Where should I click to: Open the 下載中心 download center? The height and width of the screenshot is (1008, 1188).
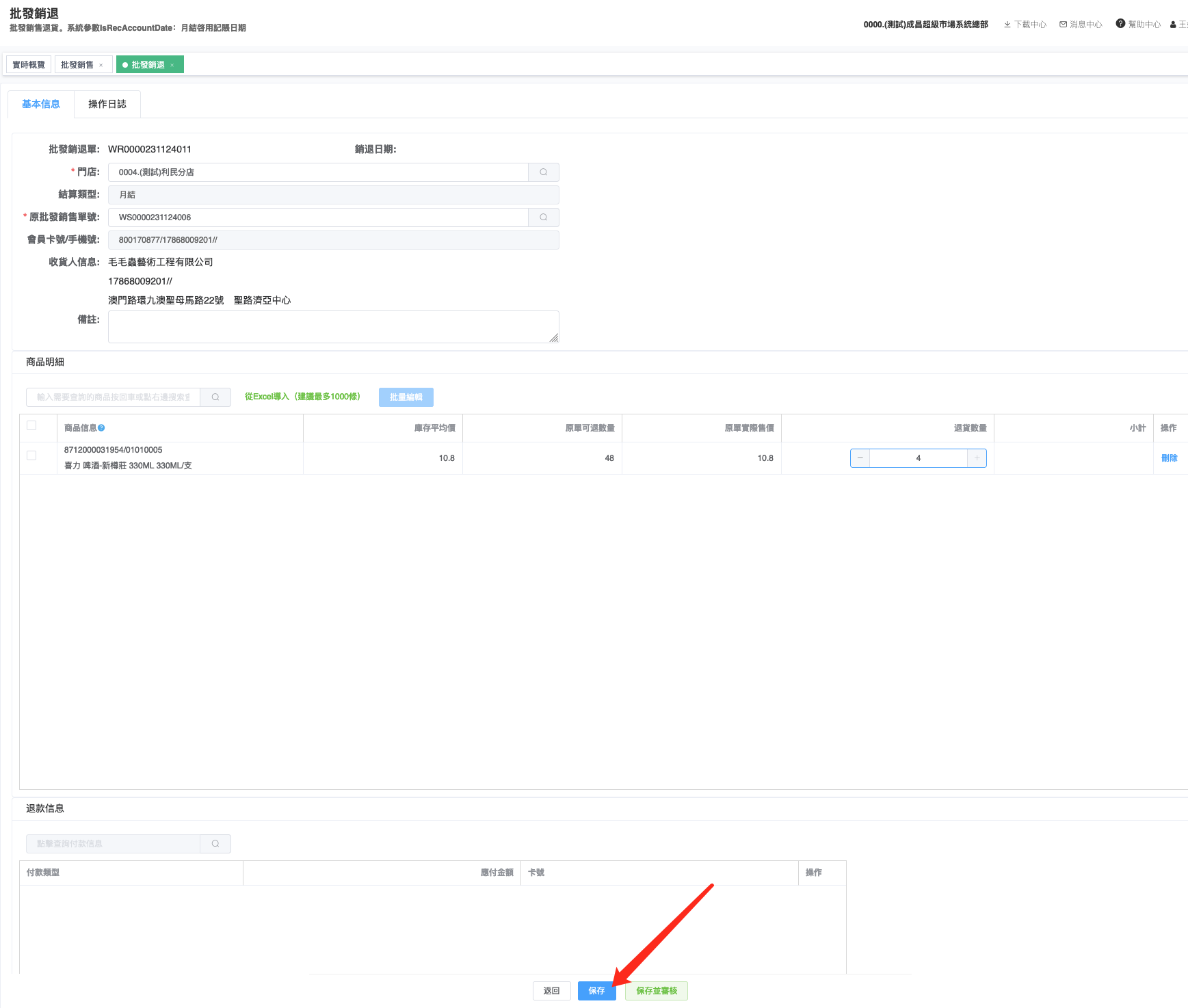(1025, 25)
